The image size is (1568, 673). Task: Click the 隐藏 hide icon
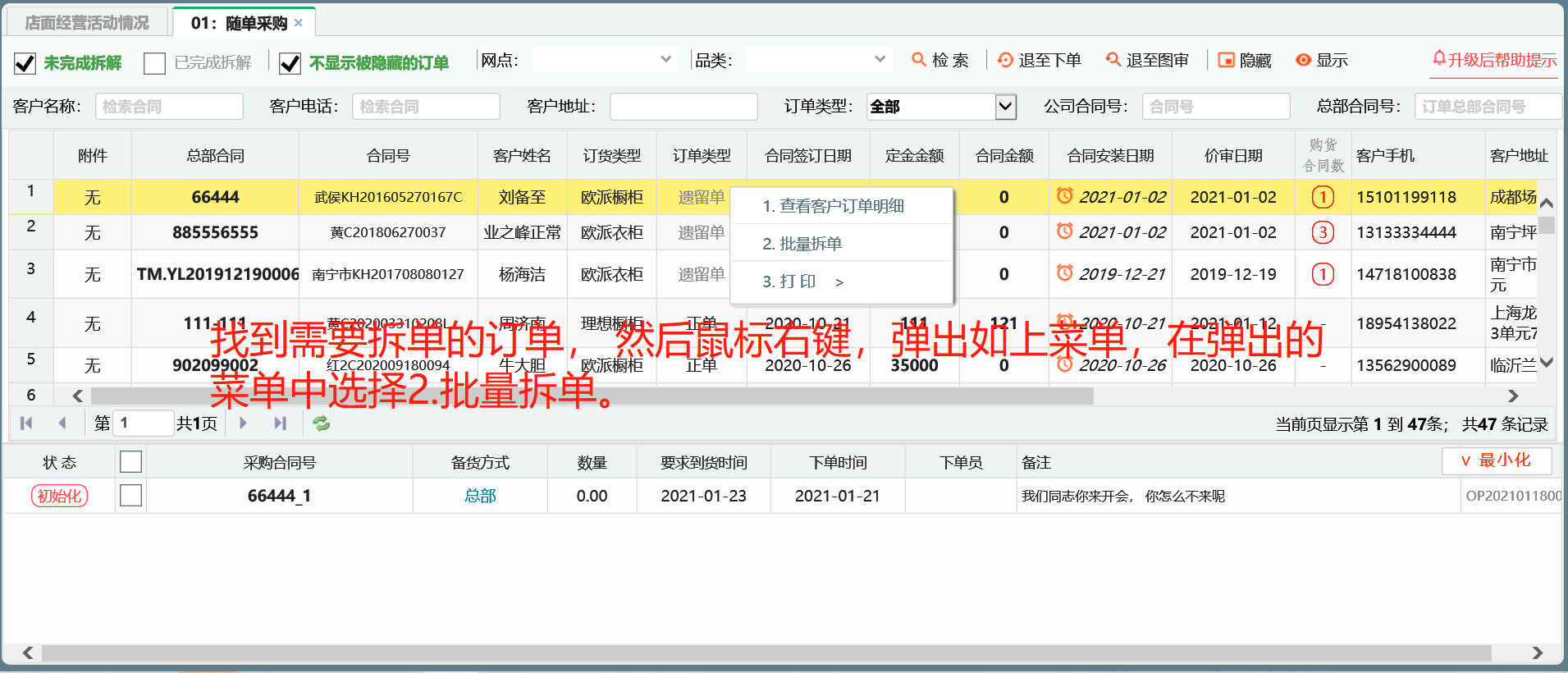click(x=1226, y=60)
